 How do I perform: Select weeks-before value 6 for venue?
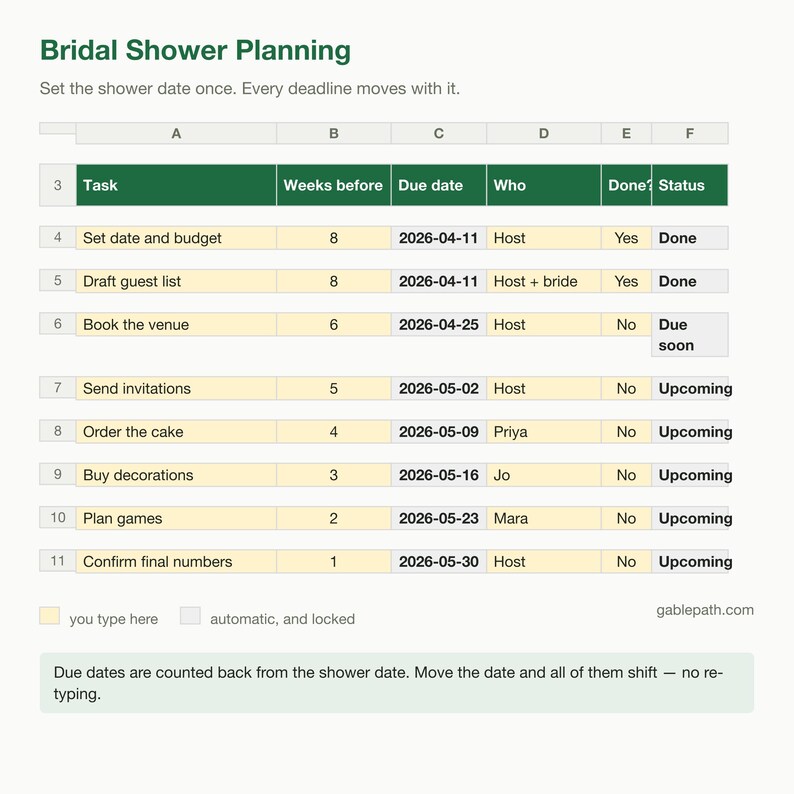334,325
